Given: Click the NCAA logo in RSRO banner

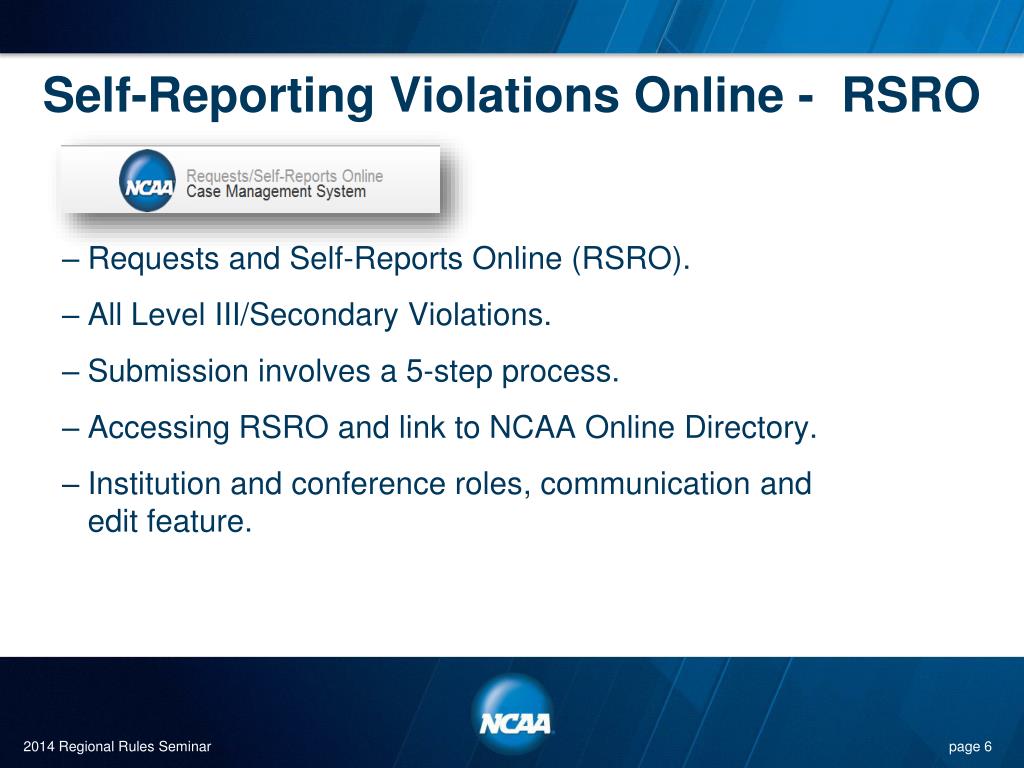Looking at the screenshot, I should 148,181.
